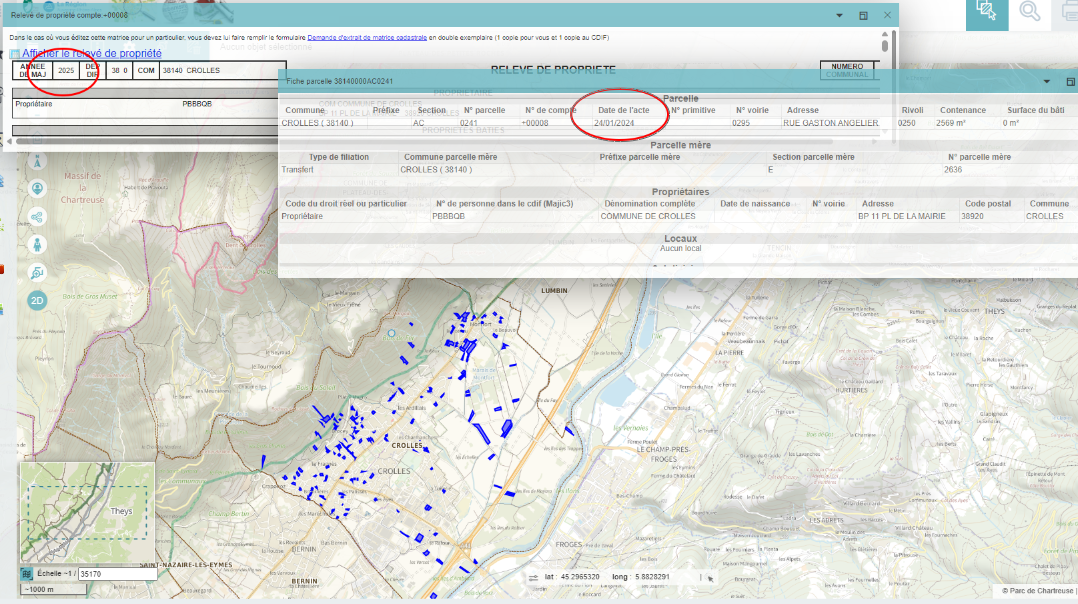The height and width of the screenshot is (604, 1078).
Task: Pick a spot in the Theys overview mini-map
Action: (87, 513)
